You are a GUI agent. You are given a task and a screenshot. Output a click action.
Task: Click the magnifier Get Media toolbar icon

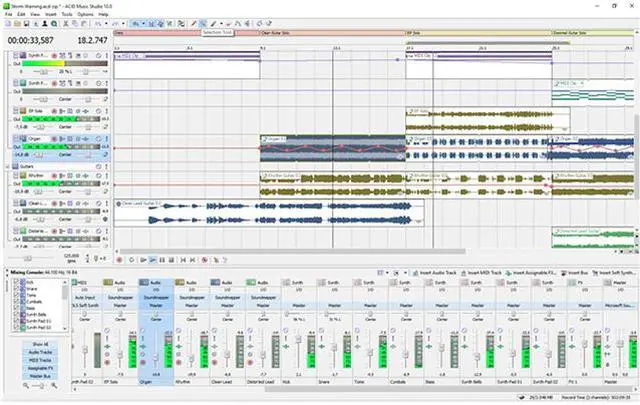pos(54,24)
